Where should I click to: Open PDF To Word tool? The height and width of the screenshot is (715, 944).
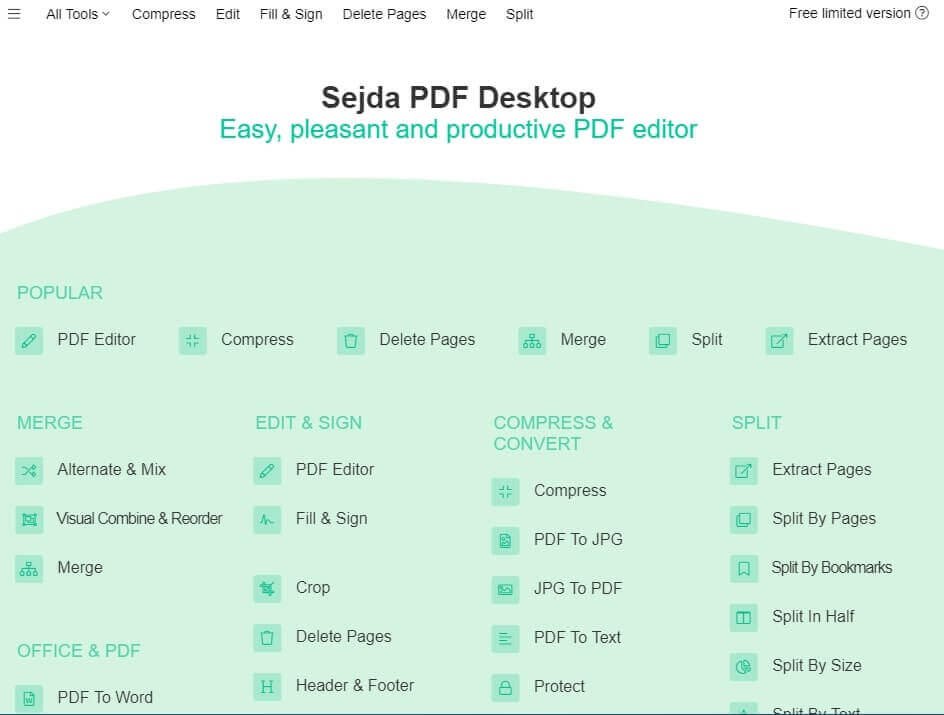[105, 698]
